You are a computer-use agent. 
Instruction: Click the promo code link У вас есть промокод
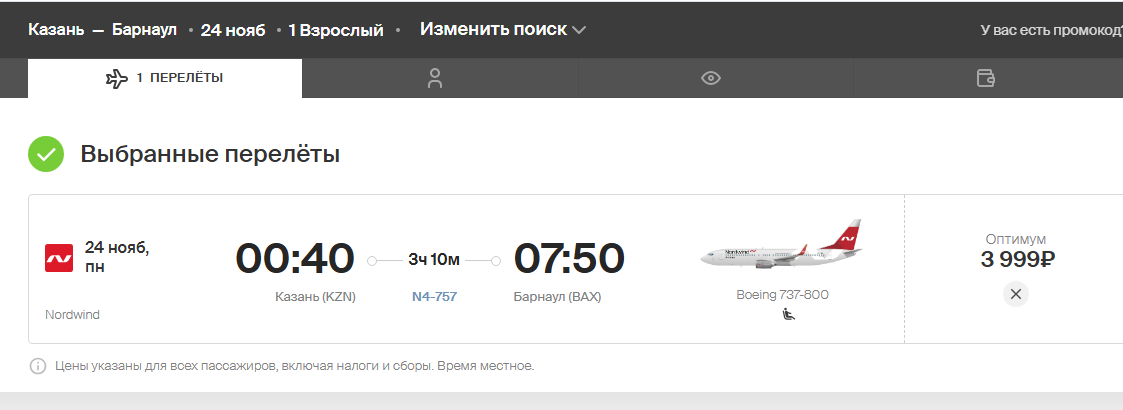tap(1051, 30)
